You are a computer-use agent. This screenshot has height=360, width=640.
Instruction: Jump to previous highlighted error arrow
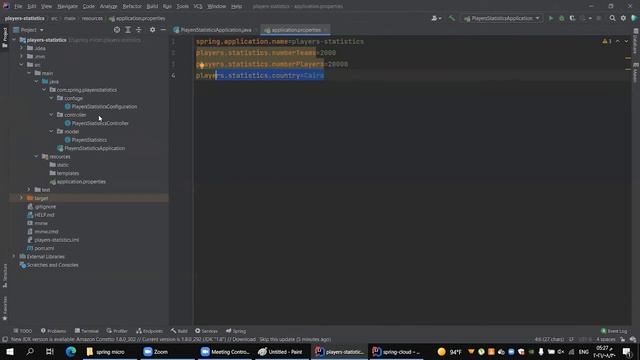point(618,41)
